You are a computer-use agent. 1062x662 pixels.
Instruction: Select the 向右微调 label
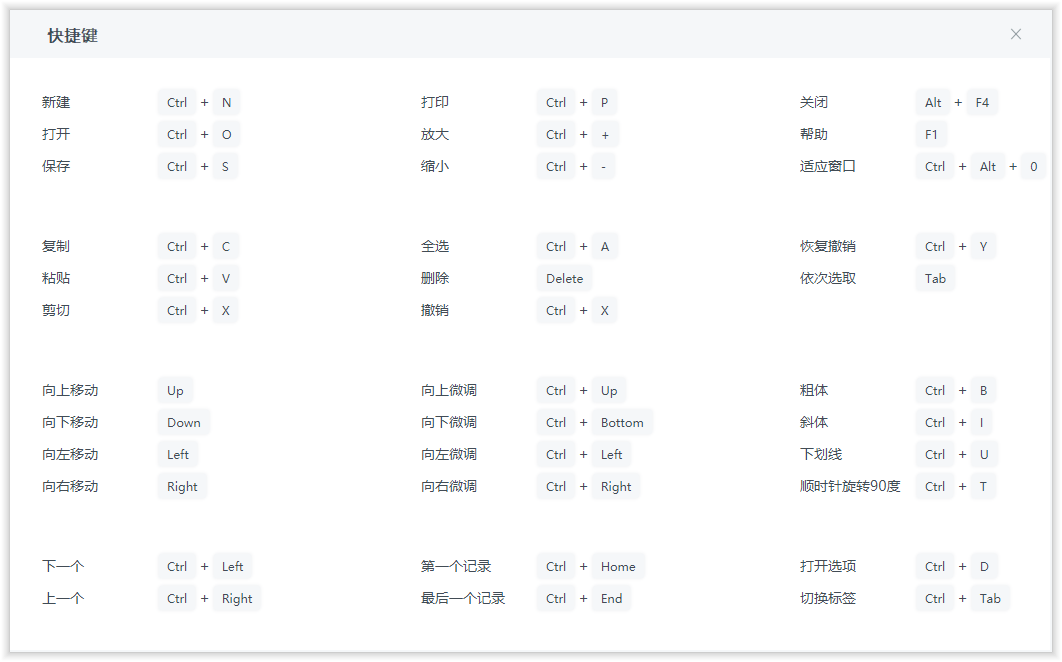click(x=449, y=486)
